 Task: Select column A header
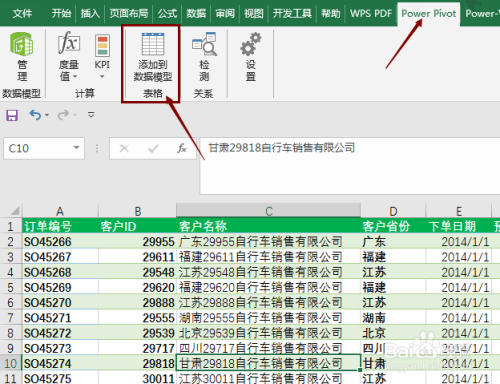(60, 211)
